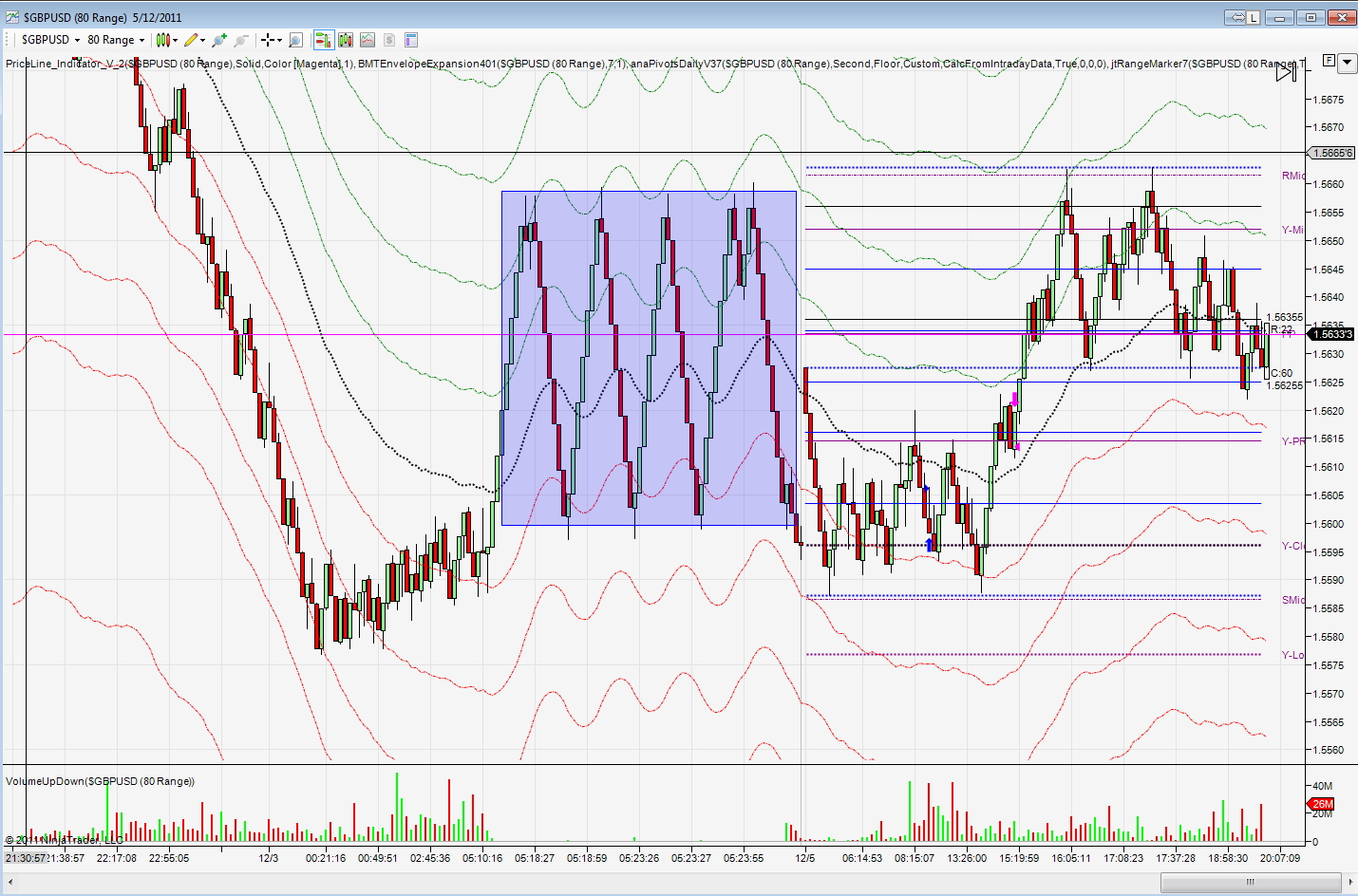Open the data series icon
Screen dimensions: 1358x896
(x=346, y=40)
